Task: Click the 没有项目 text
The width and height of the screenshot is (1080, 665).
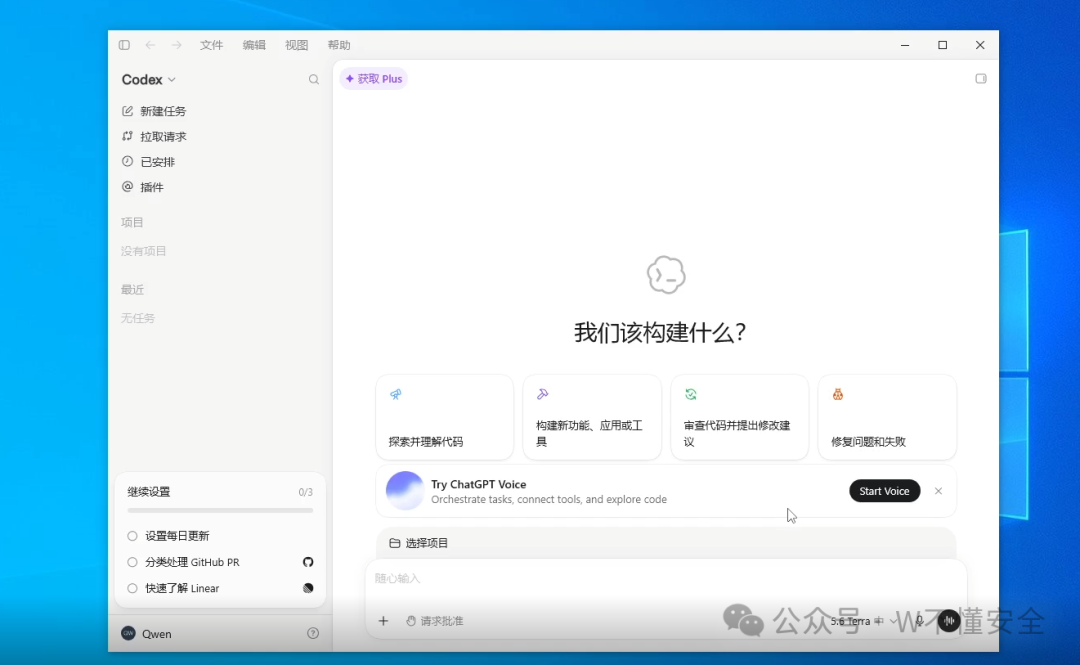Action: point(143,251)
